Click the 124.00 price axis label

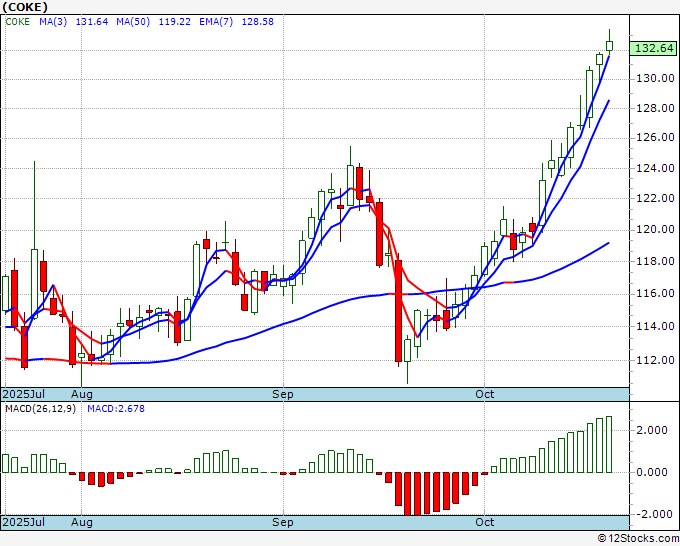pyautogui.click(x=655, y=168)
